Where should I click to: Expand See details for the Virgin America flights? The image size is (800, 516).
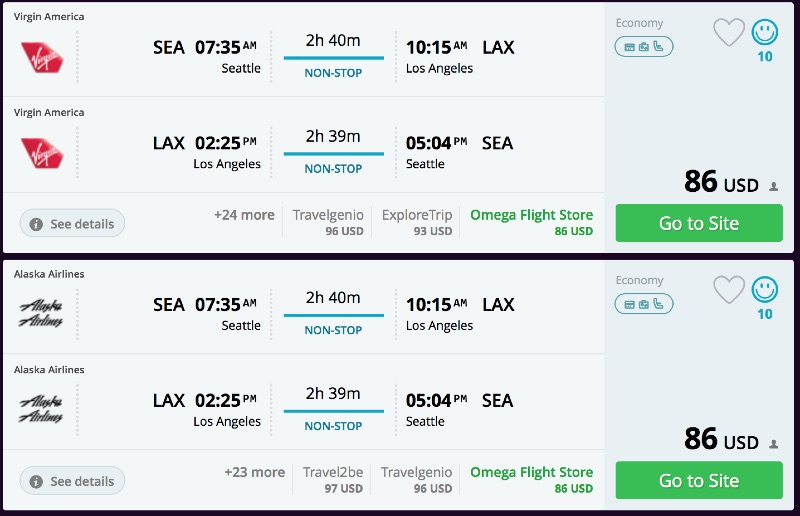(x=72, y=224)
